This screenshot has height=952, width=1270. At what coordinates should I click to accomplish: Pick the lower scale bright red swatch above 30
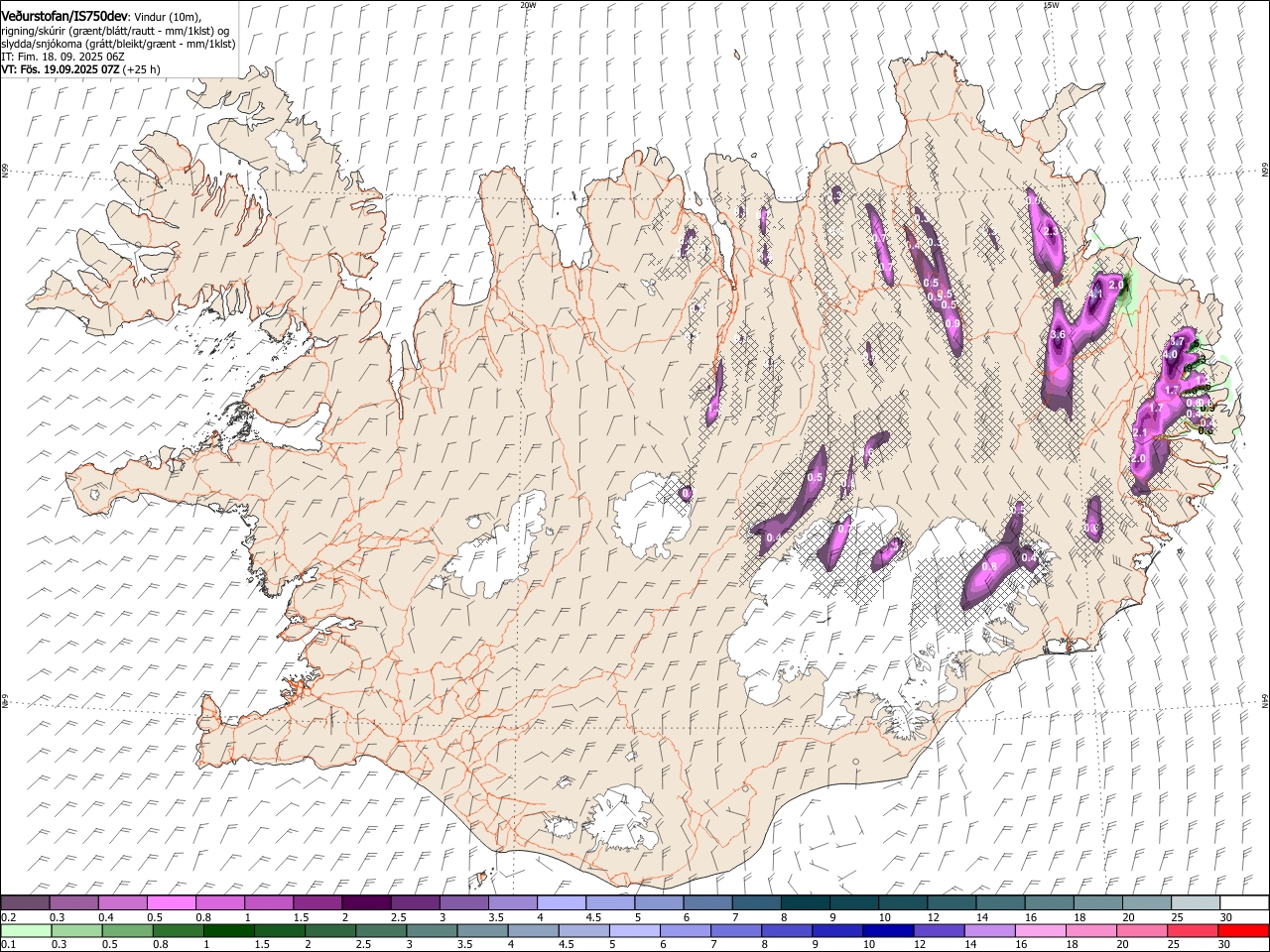pos(1243,931)
